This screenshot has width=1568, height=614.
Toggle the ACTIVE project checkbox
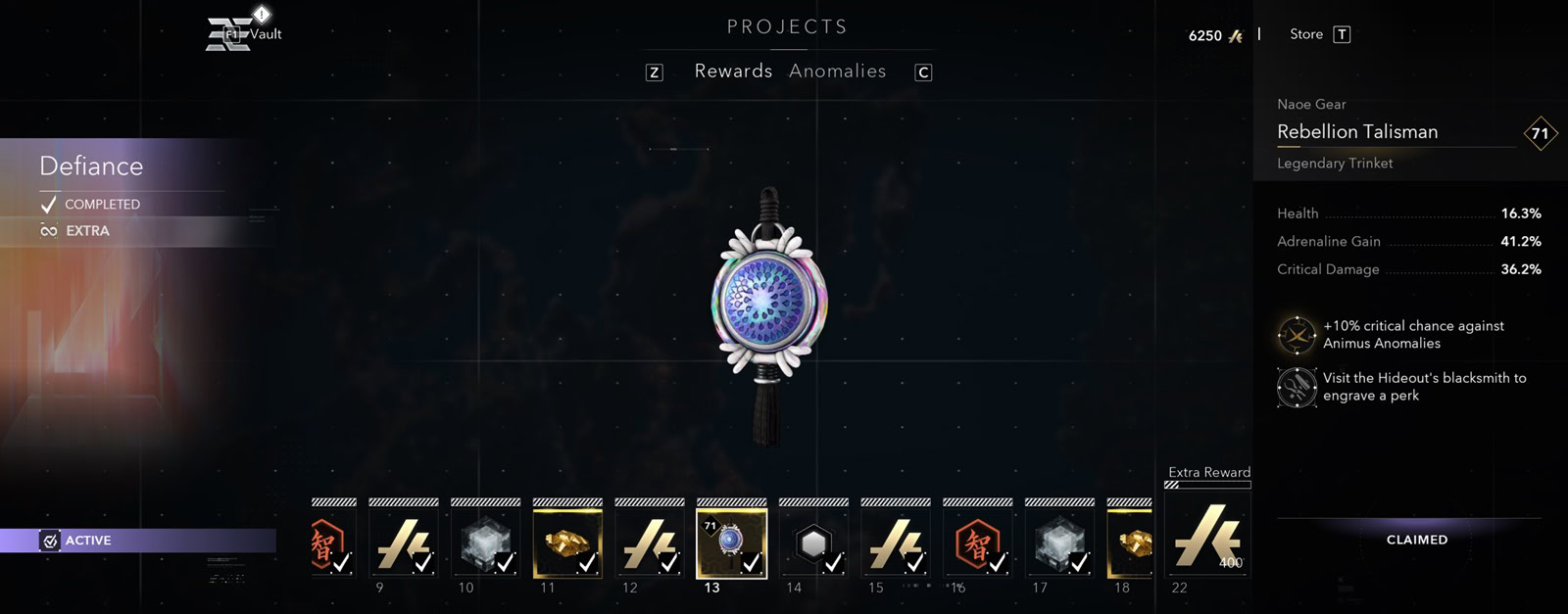tap(50, 541)
